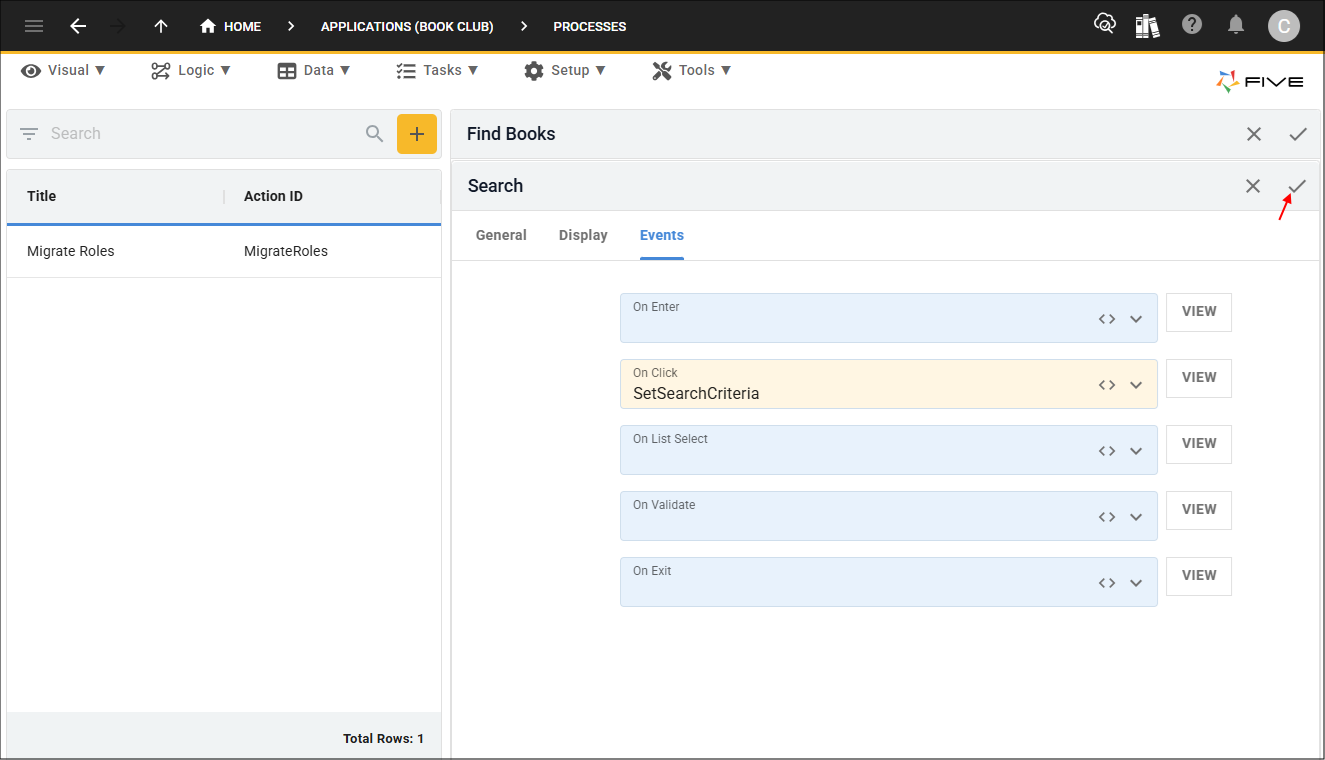Open the Data menu

tap(314, 70)
